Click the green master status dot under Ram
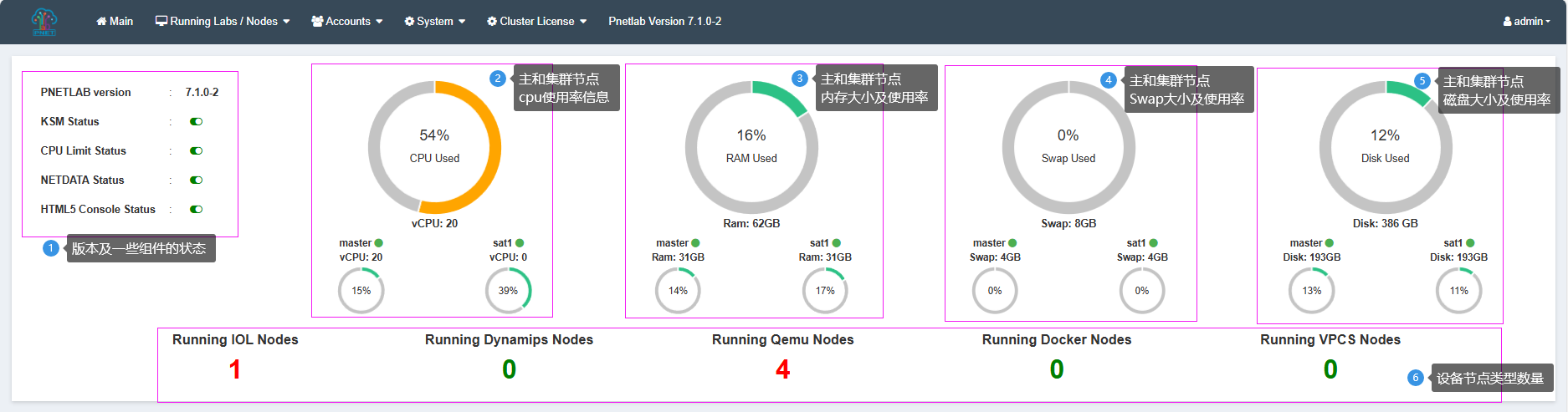This screenshot has width=1568, height=412. (695, 243)
